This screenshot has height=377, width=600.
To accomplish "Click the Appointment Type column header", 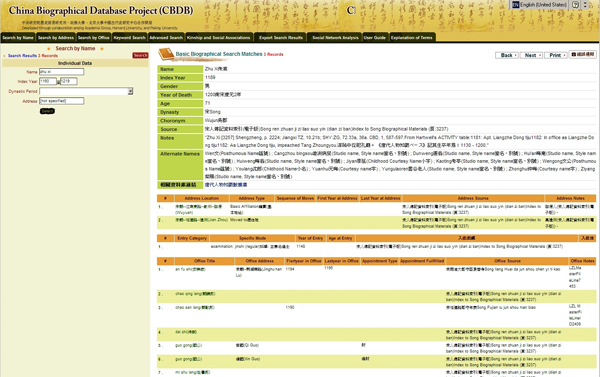I will [x=380, y=261].
